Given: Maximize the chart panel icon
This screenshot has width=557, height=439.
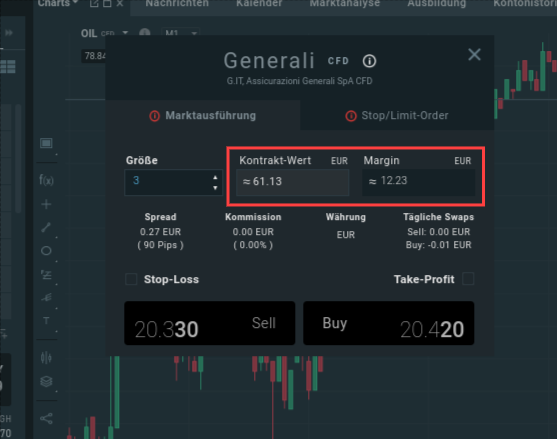Looking at the screenshot, I should [x=107, y=4].
